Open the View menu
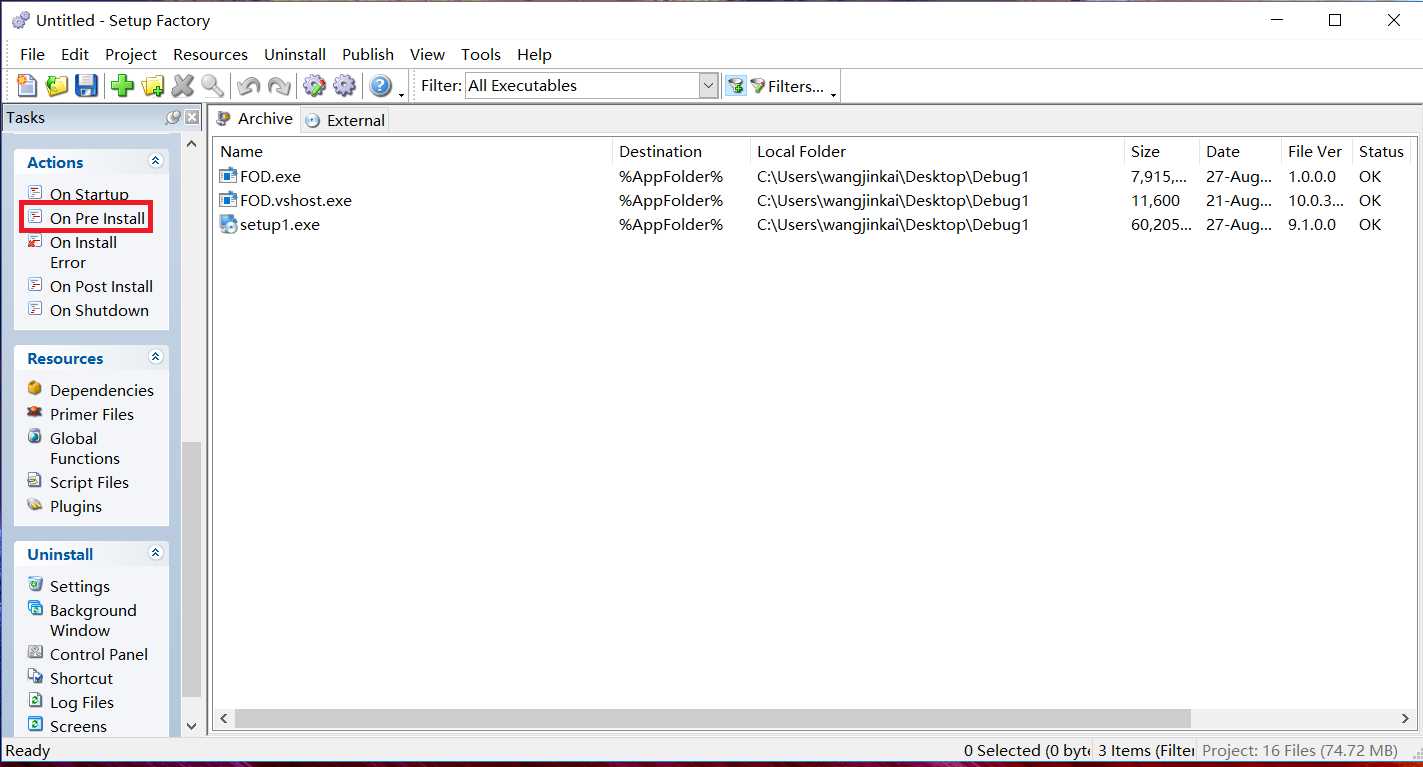The height and width of the screenshot is (767, 1423). (427, 54)
